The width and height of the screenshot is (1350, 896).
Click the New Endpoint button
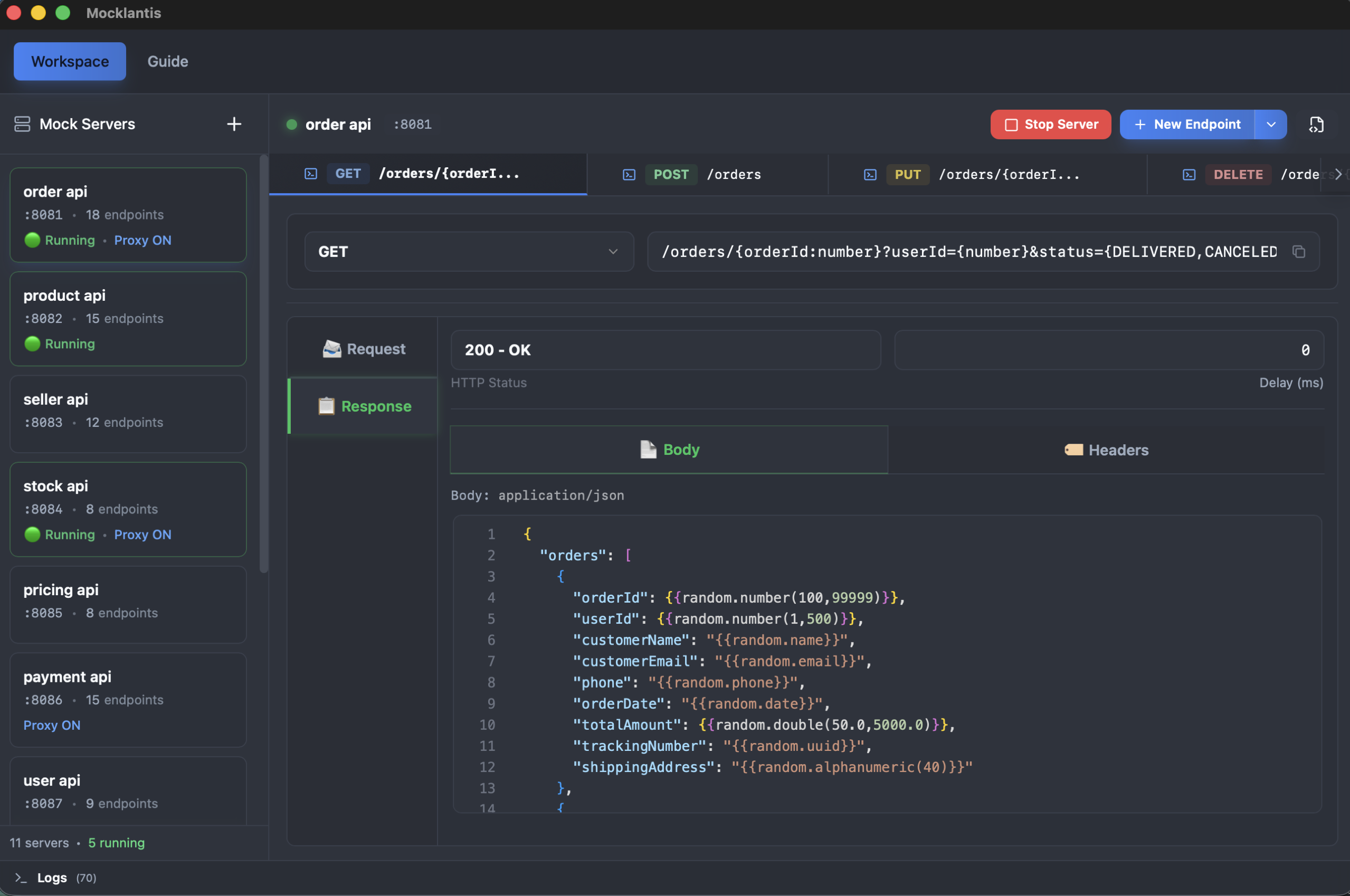pyautogui.click(x=1187, y=125)
